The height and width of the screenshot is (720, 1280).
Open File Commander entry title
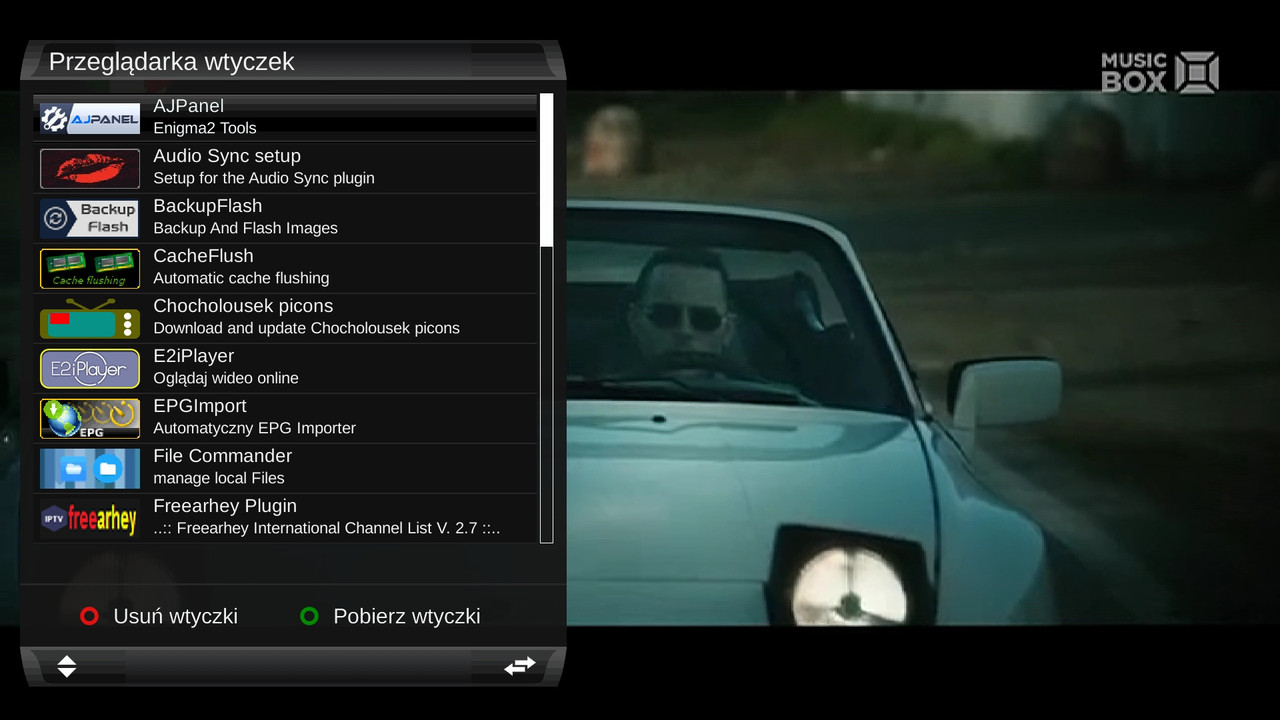223,456
